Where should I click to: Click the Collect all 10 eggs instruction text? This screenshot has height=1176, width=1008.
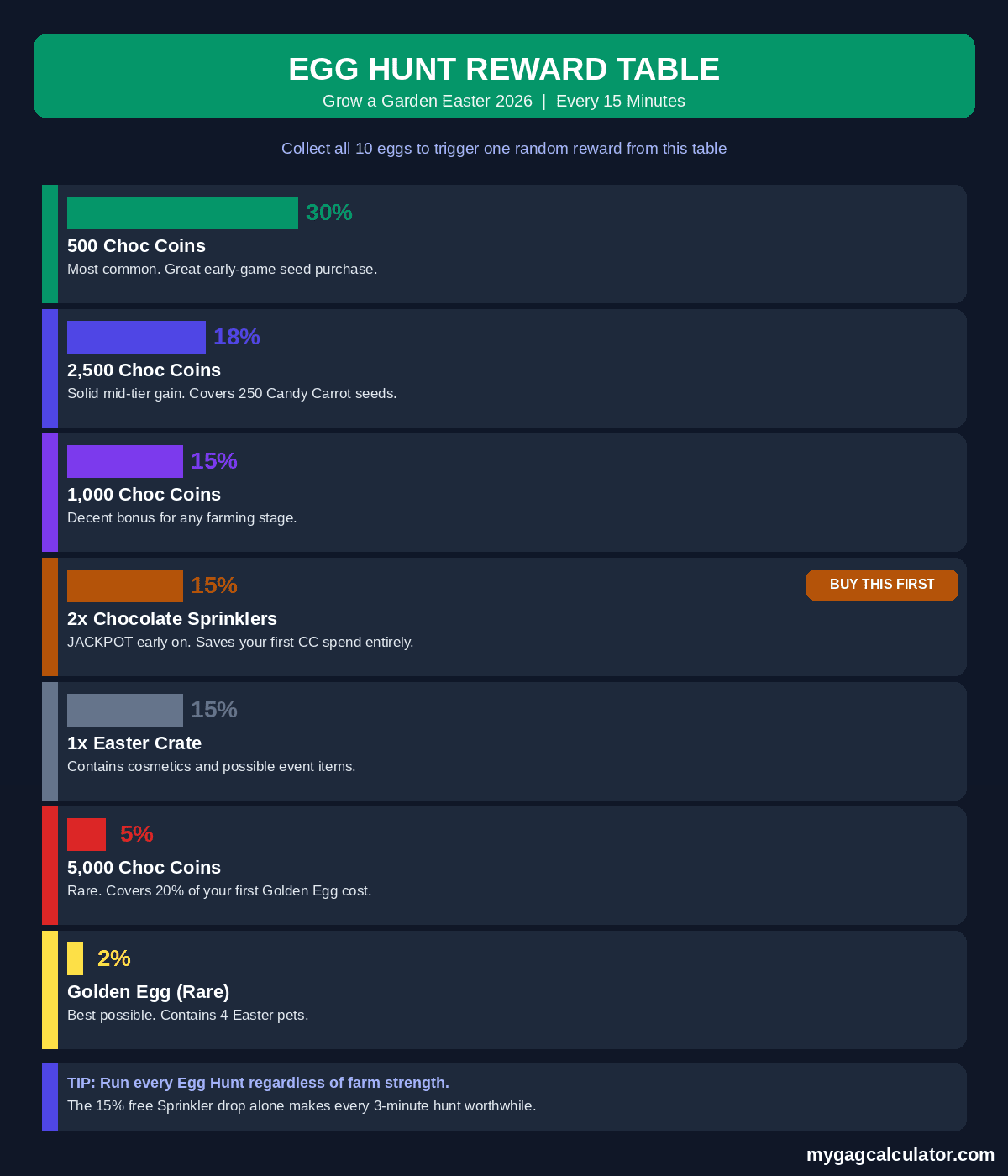click(504, 149)
